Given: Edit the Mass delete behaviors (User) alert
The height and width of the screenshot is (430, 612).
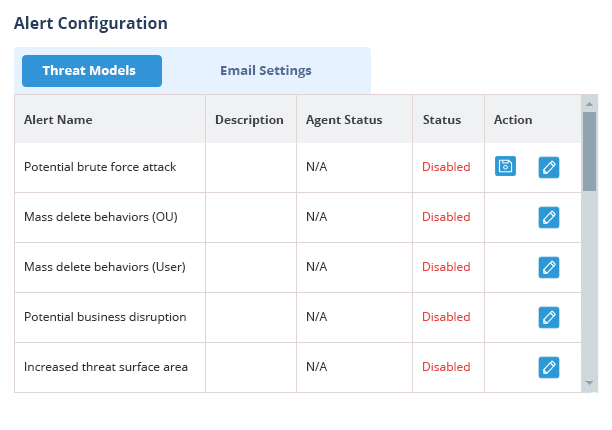Looking at the screenshot, I should [549, 267].
